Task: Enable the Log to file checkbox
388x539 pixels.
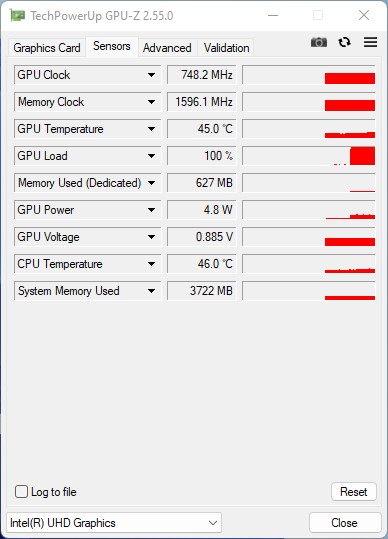Action: [x=21, y=492]
